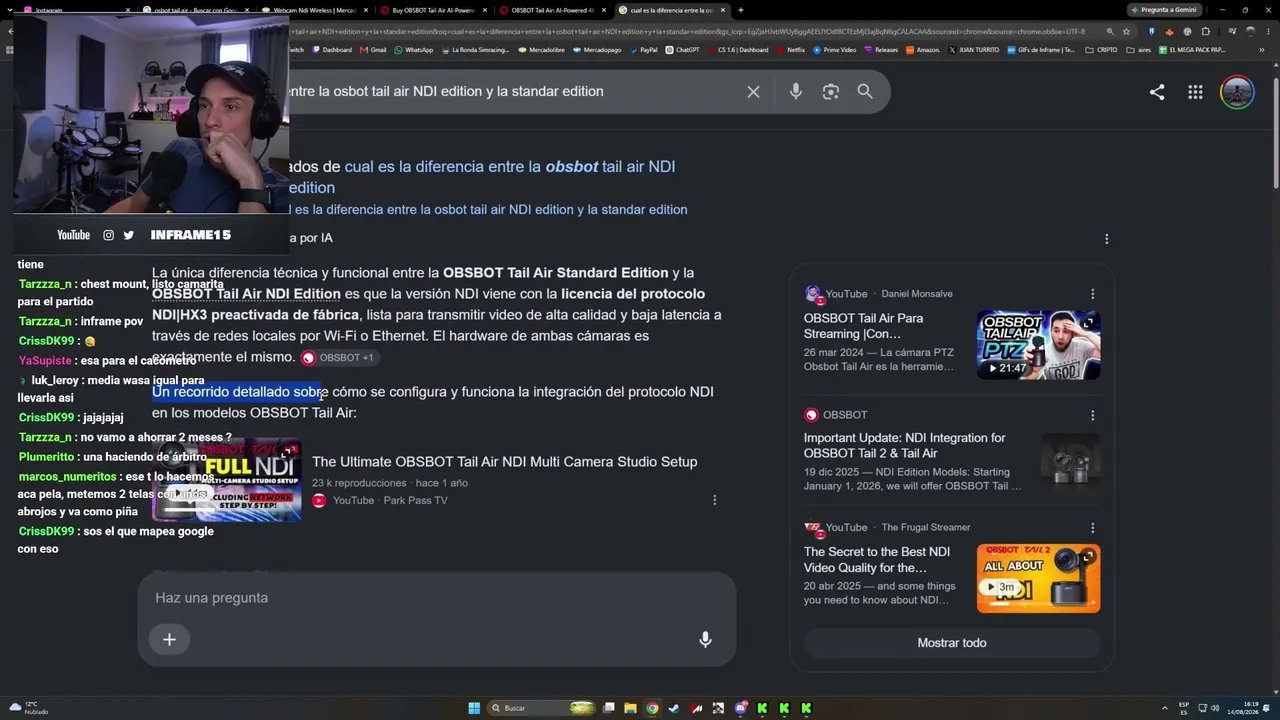The width and height of the screenshot is (1280, 720).
Task: Add an attachment with the plus button
Action: click(169, 640)
